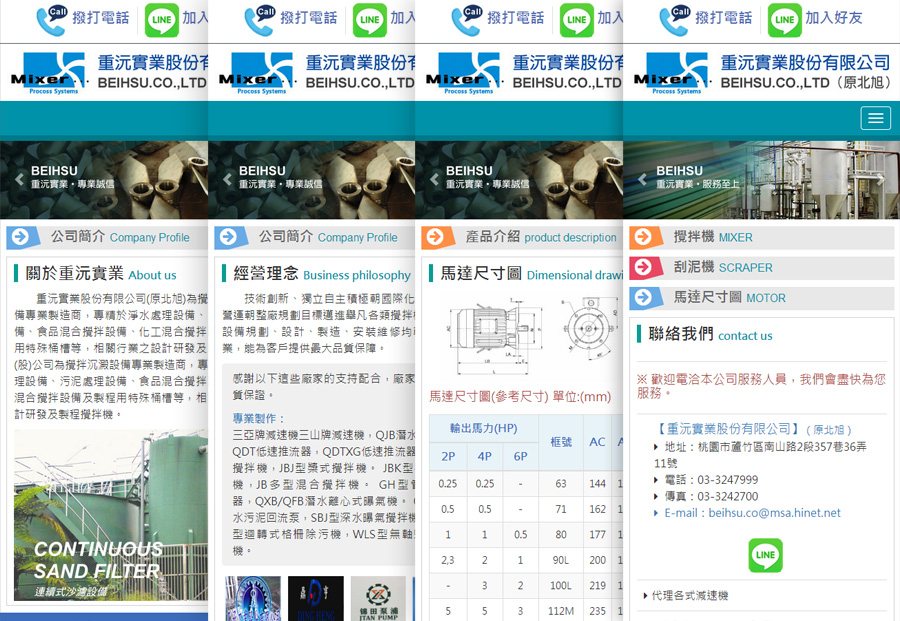Click the 框號 column header
This screenshot has width=900, height=621.
click(561, 442)
